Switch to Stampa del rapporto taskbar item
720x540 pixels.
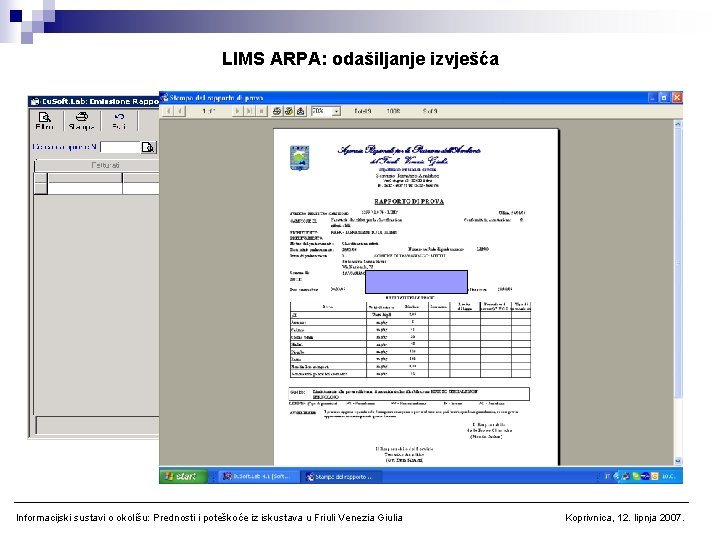(341, 477)
